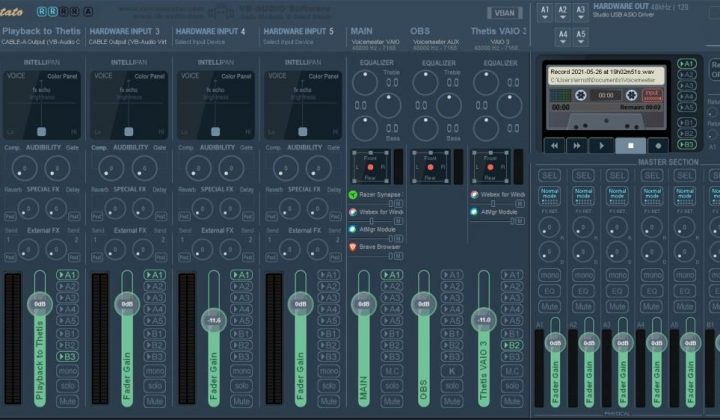The height and width of the screenshot is (420, 720).
Task: Click the Razer Synapse app icon
Action: (x=353, y=195)
